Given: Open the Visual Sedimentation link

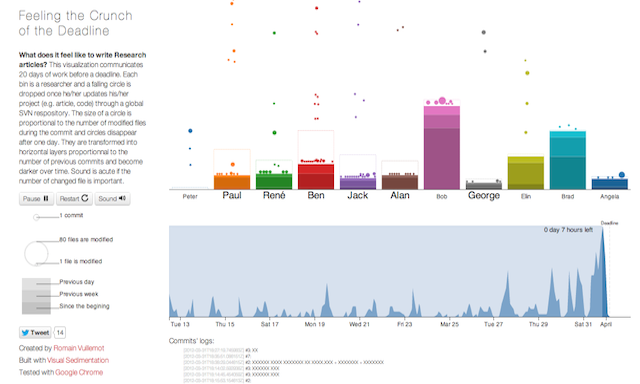Looking at the screenshot, I should coord(78,360).
